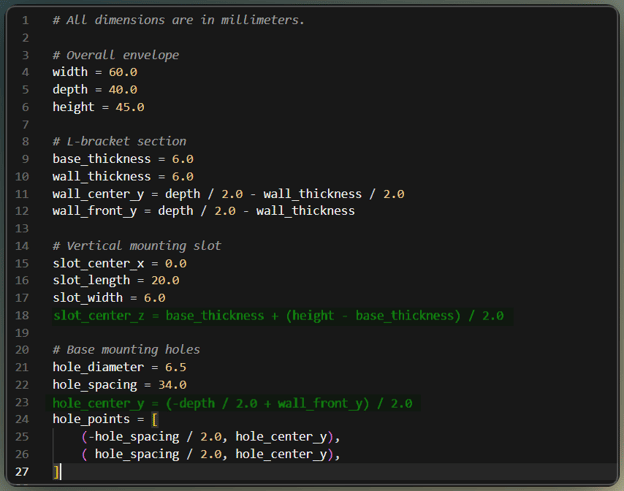Click the '# Base mounting holes' comment
Screen dimensions: 624x491
point(126,350)
